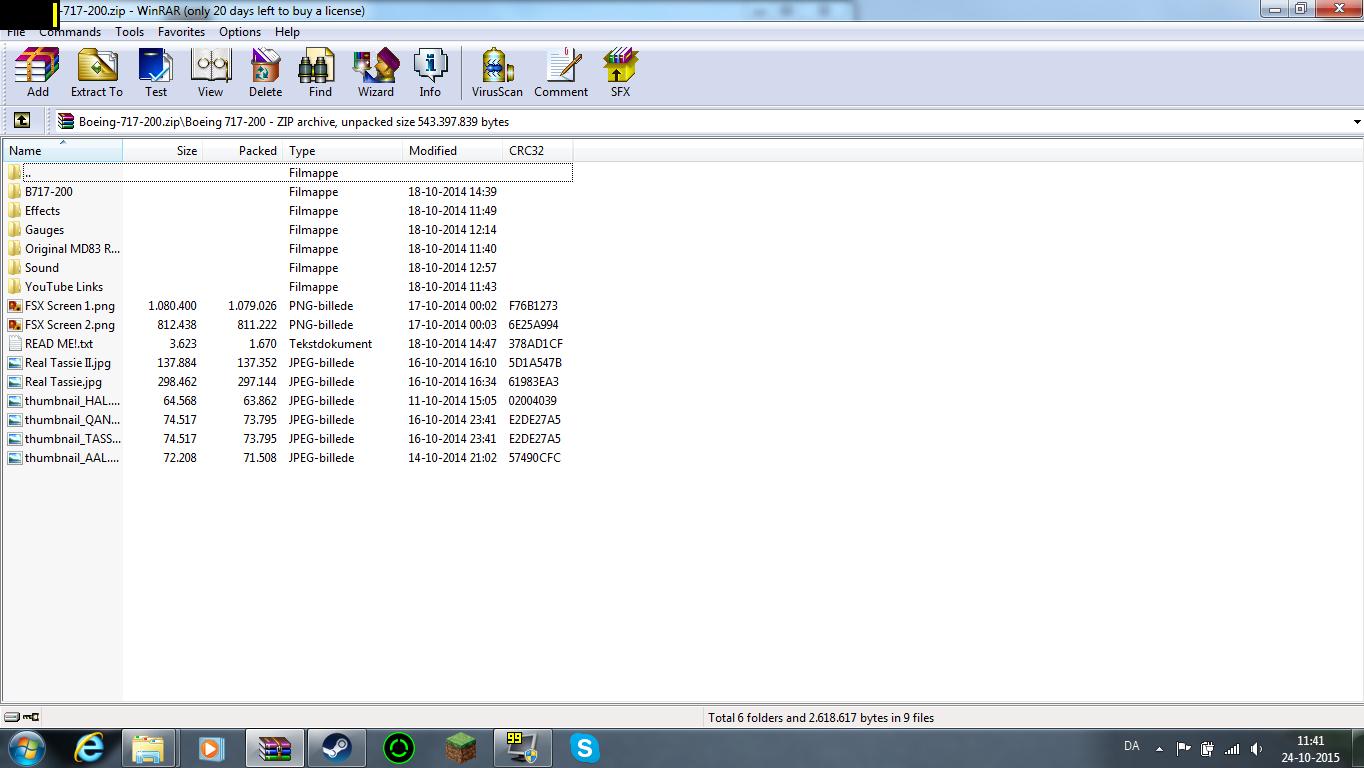Click the Action Center flag tray icon

click(x=1184, y=748)
